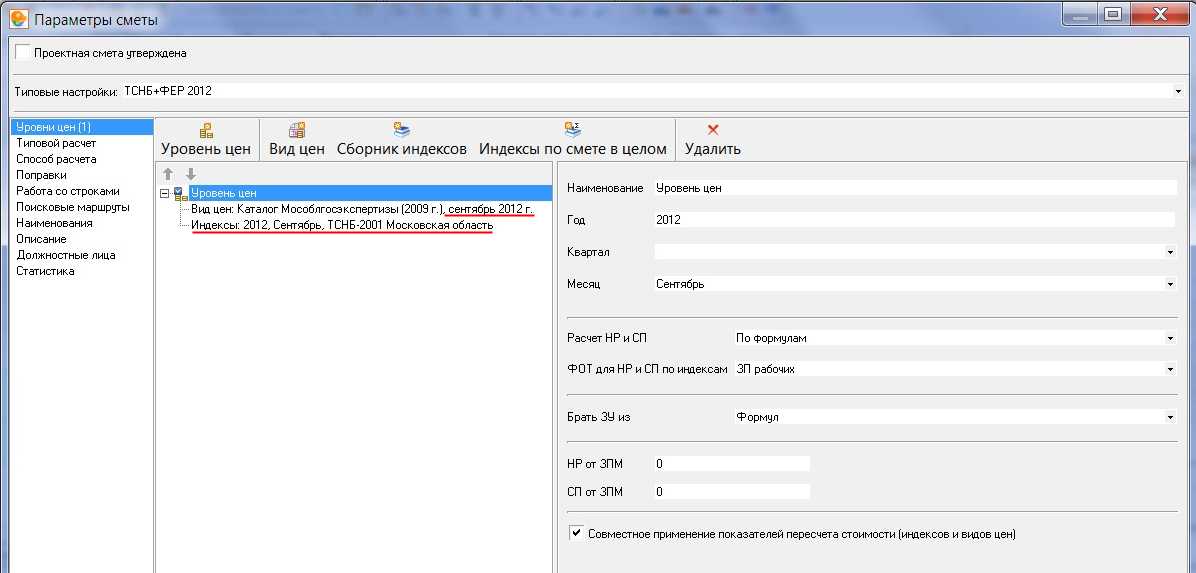Click the red Удалить delete icon

[x=713, y=130]
